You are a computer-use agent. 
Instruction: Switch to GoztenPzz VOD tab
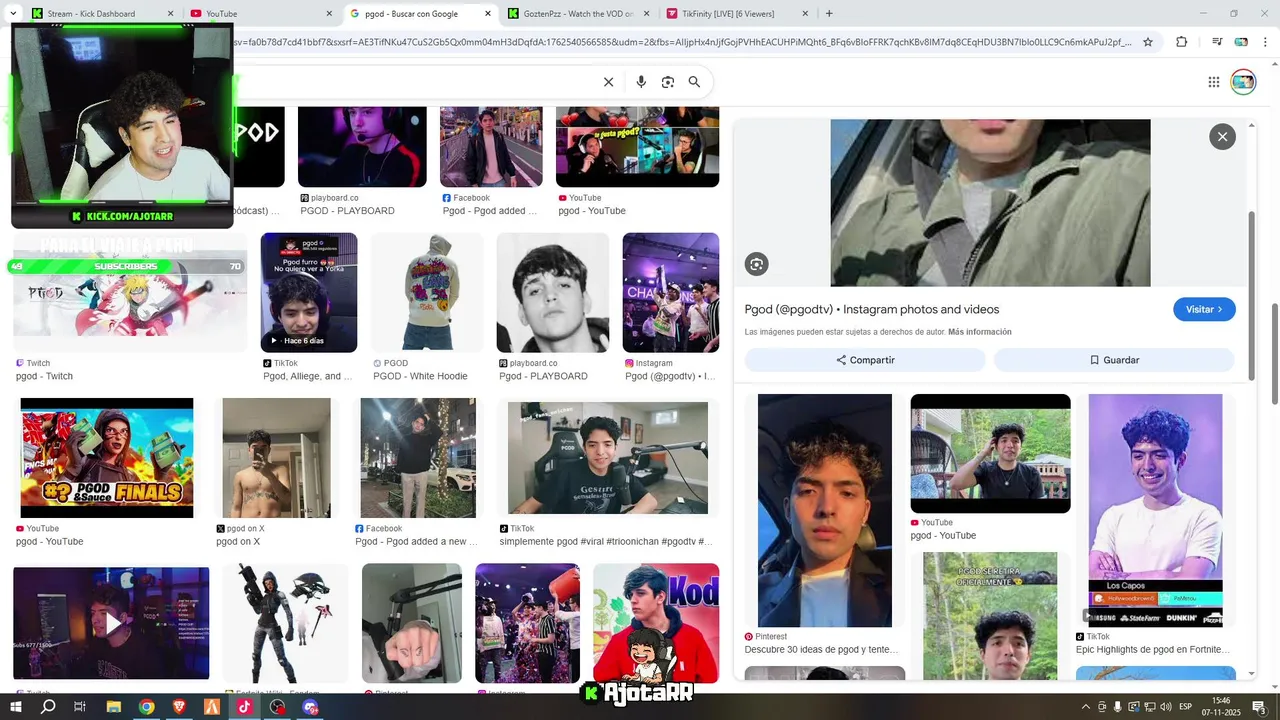pyautogui.click(x=580, y=14)
